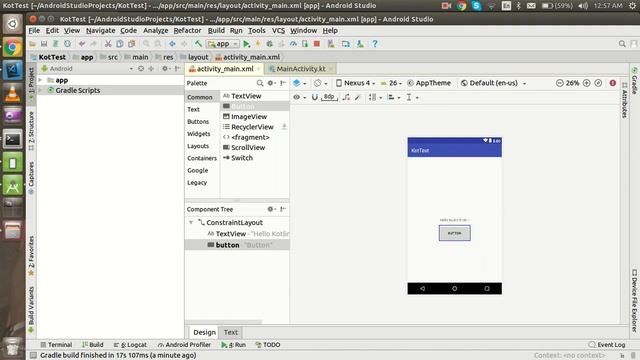Open Chrome from the Ubuntu launcher
This screenshot has height=360, width=640.
13,48
